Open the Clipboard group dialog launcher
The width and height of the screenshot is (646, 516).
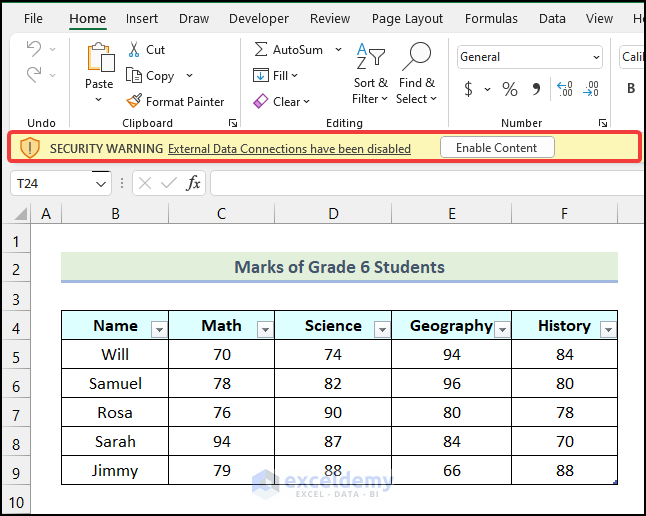233,123
